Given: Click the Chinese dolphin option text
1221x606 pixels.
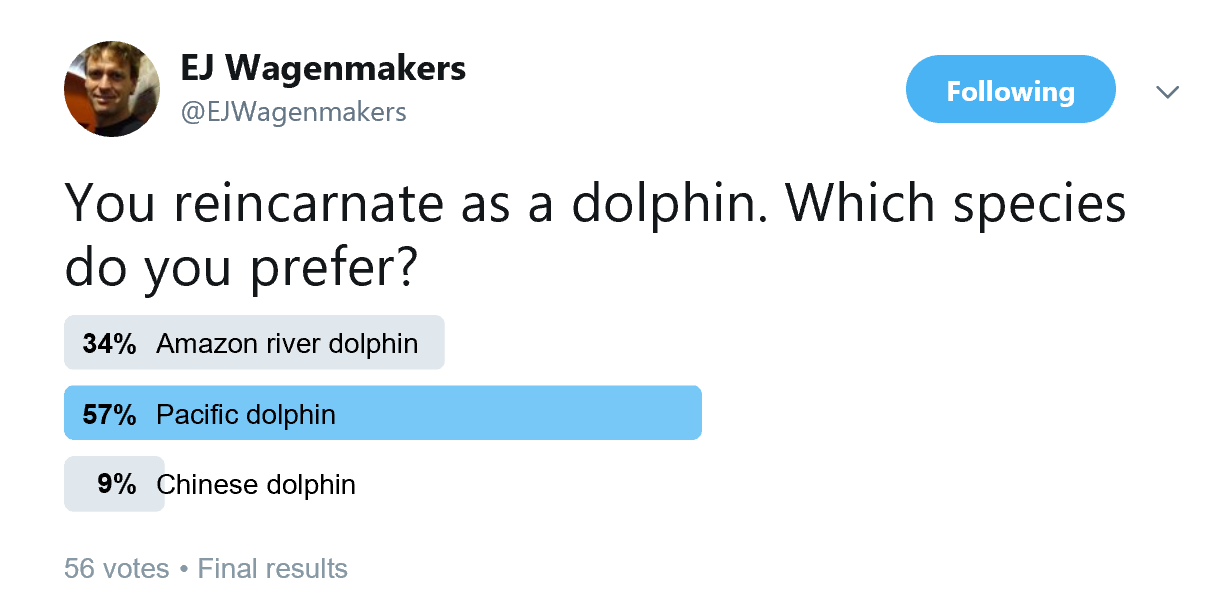Looking at the screenshot, I should point(256,485).
